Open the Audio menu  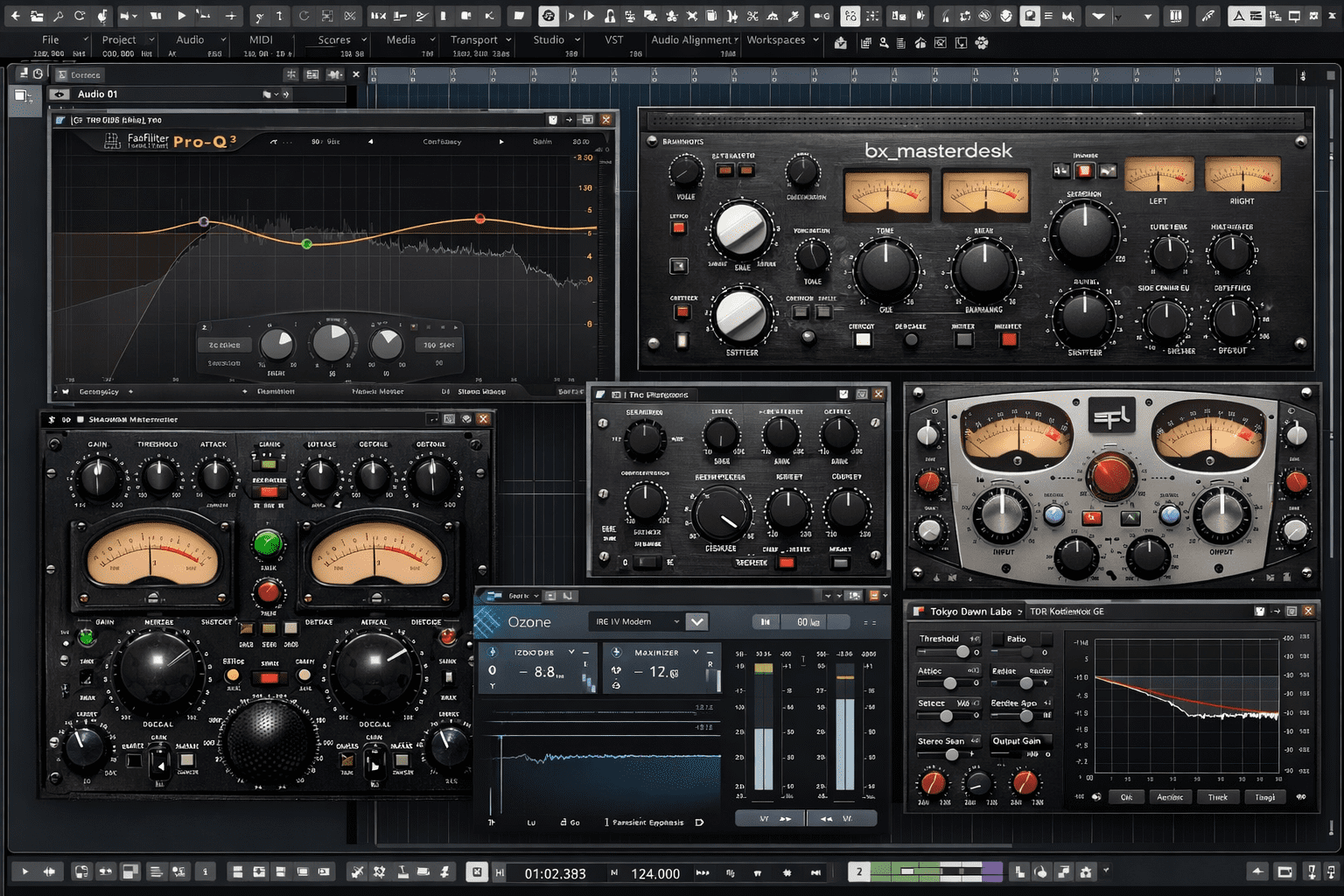[x=190, y=39]
